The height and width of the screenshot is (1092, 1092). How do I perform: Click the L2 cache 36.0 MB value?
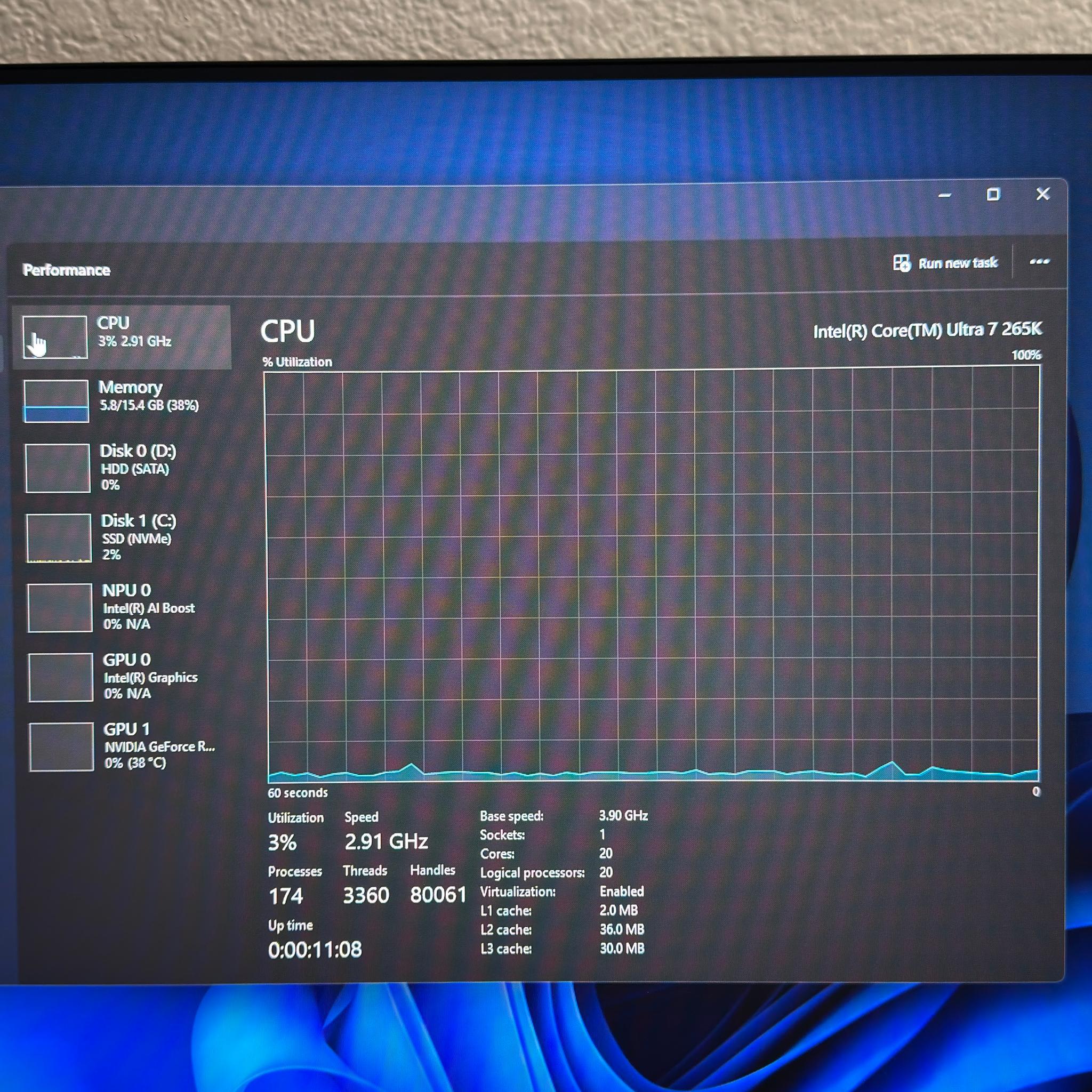tap(622, 929)
